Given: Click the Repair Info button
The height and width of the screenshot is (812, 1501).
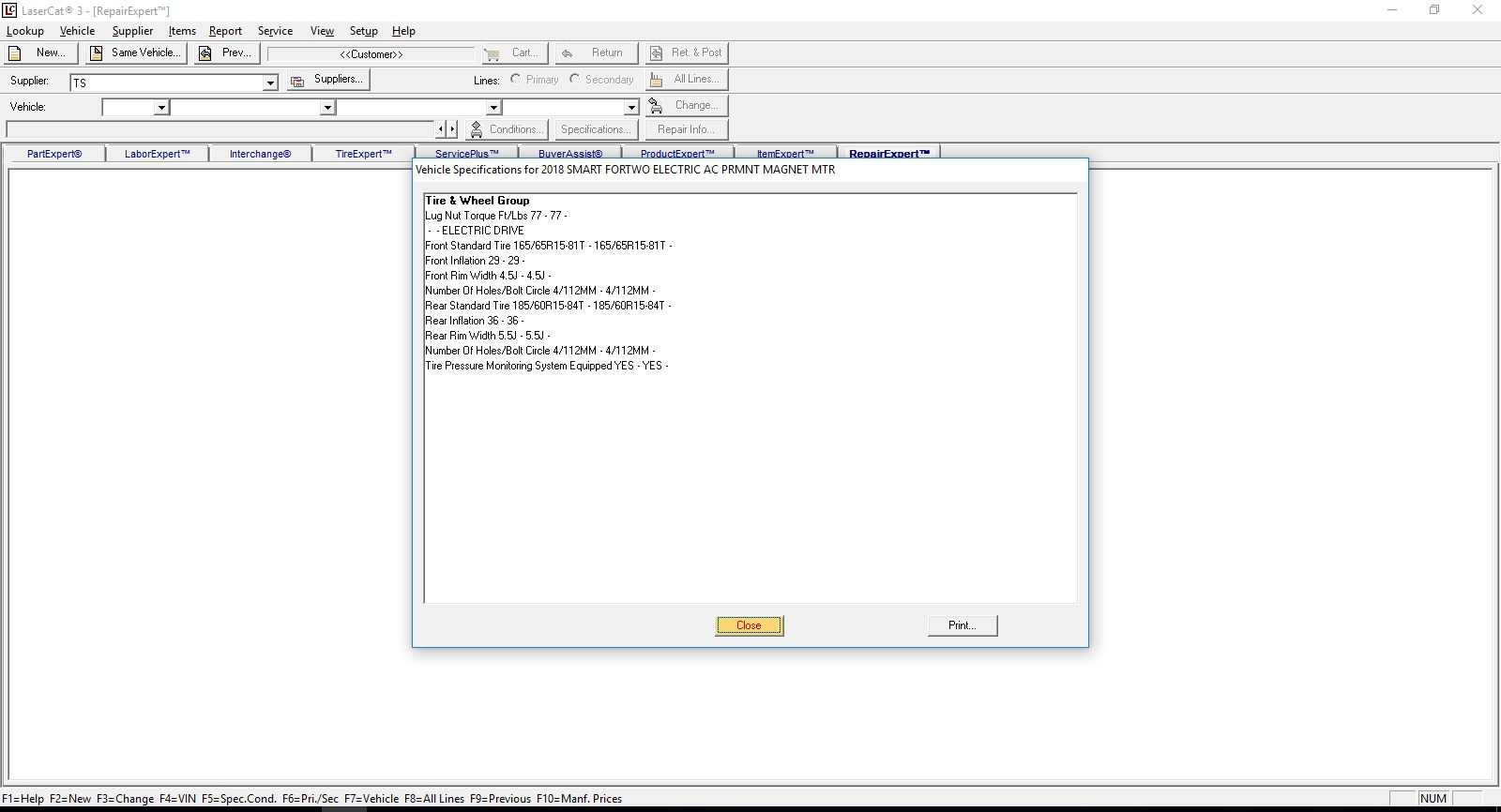Looking at the screenshot, I should tap(687, 129).
